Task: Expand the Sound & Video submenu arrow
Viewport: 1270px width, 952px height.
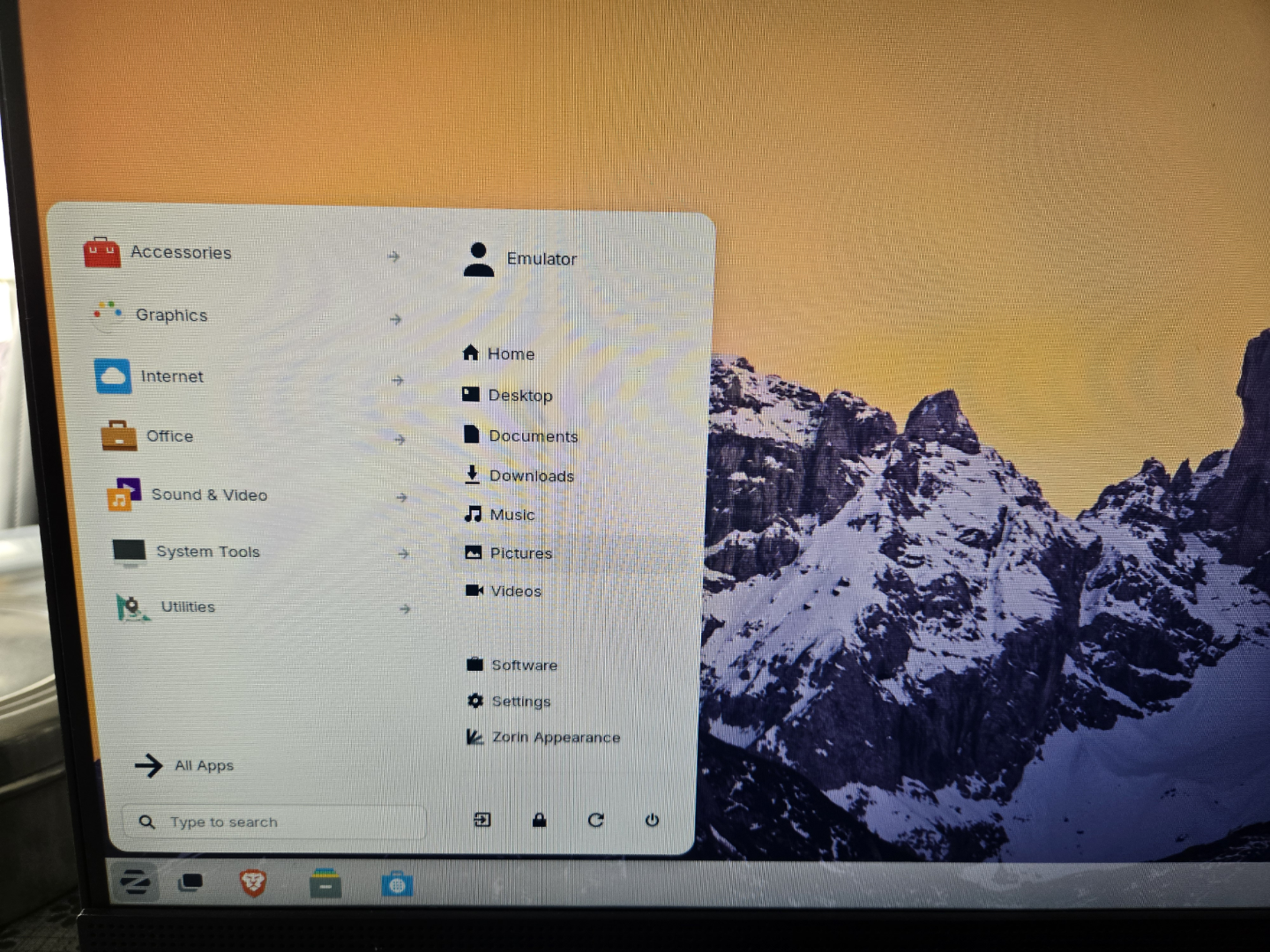Action: click(x=401, y=497)
